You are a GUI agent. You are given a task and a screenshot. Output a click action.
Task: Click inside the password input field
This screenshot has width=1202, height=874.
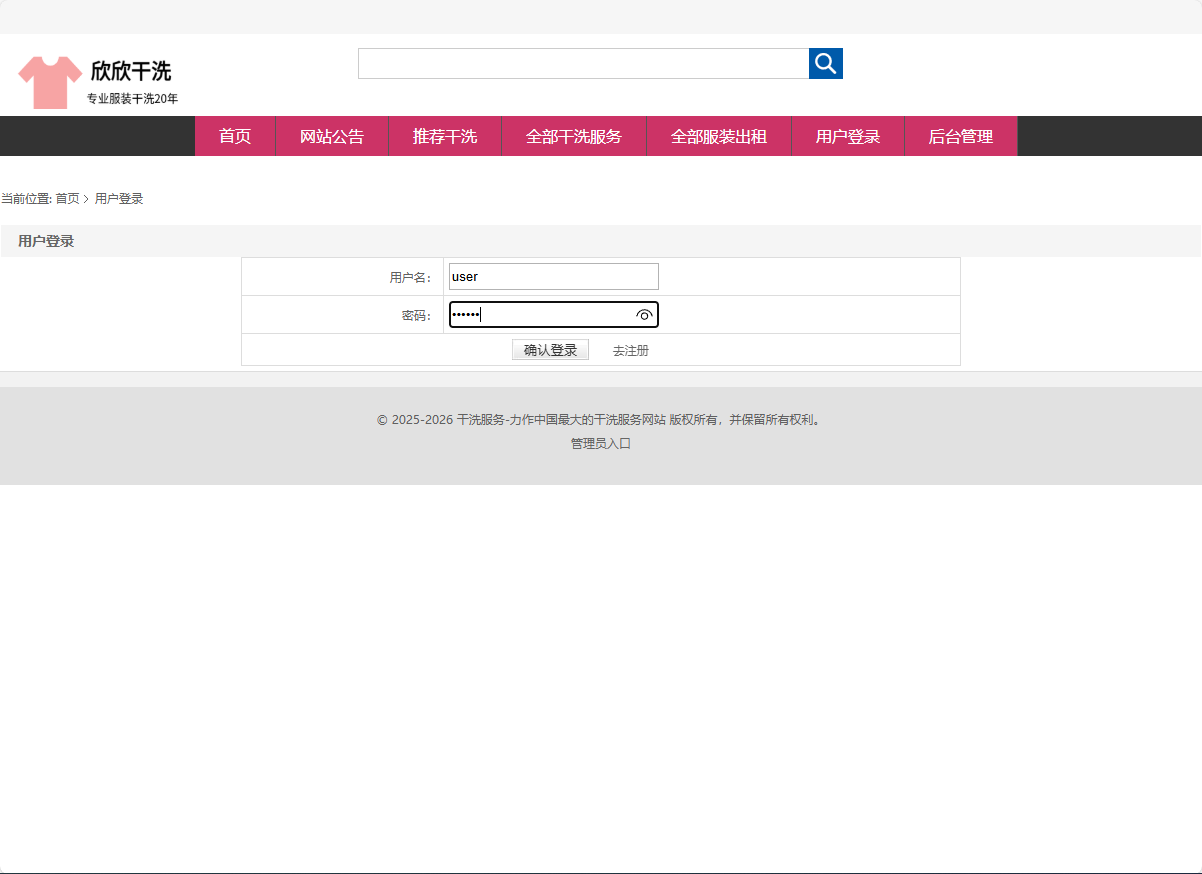(x=540, y=314)
